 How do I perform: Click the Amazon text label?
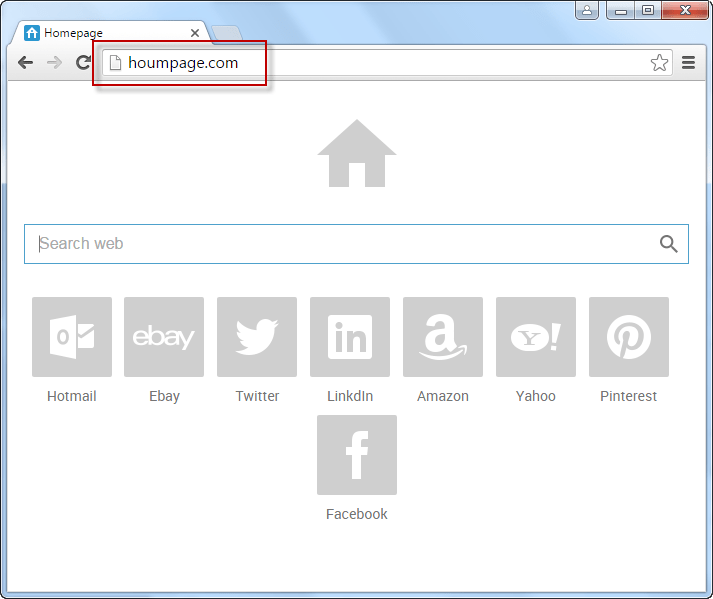click(443, 396)
